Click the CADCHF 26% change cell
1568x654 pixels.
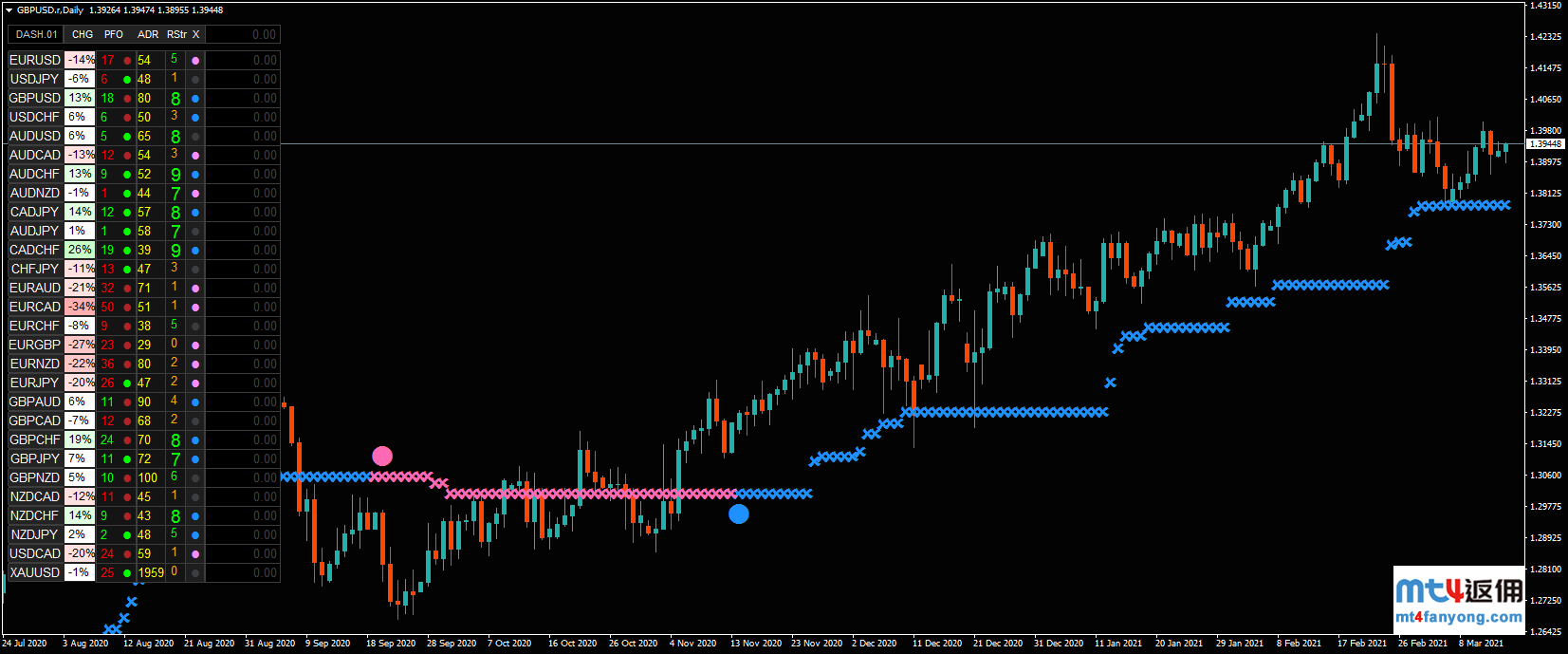pos(80,250)
